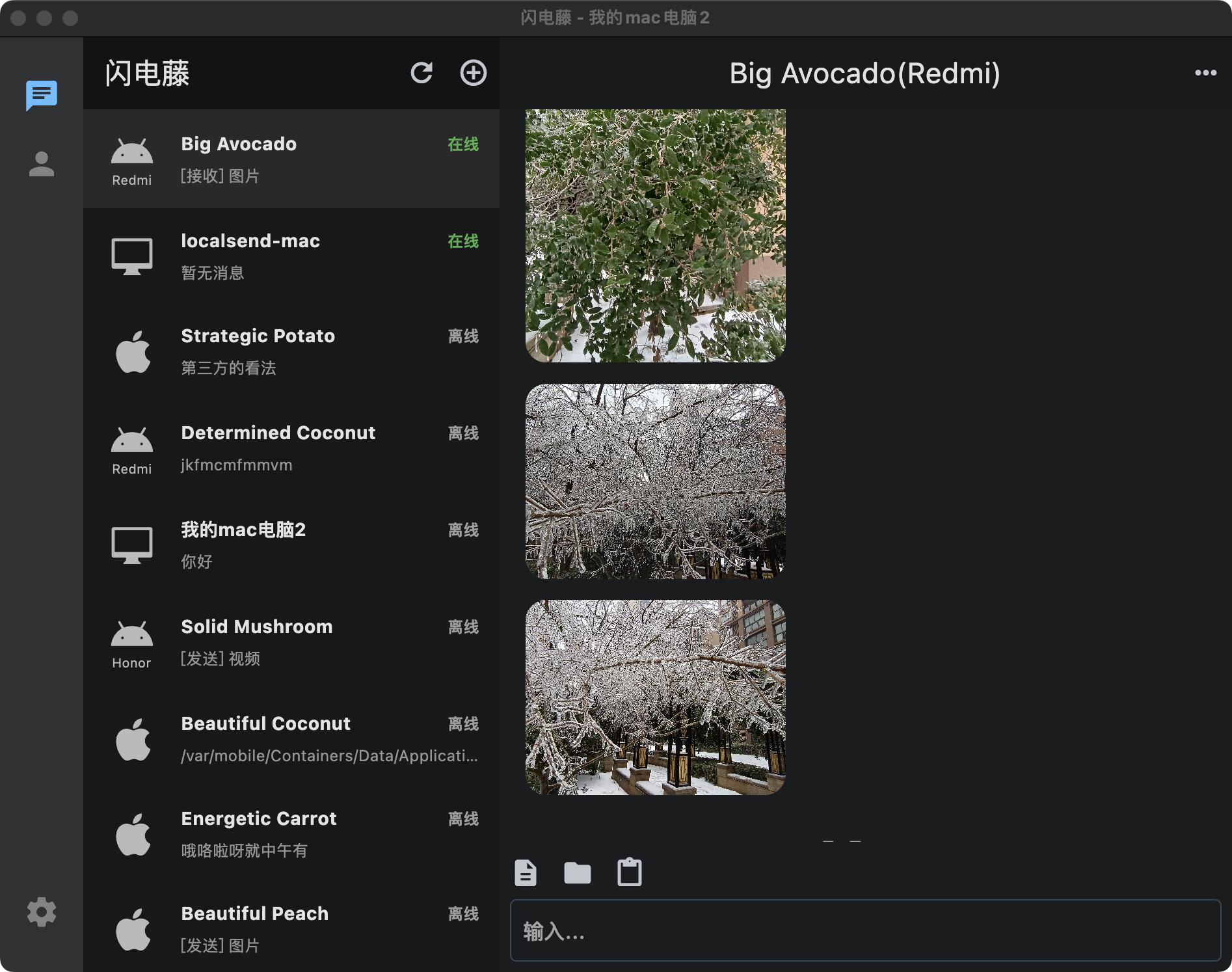Select Energetic Carrot conversation
1232x972 pixels.
291,834
